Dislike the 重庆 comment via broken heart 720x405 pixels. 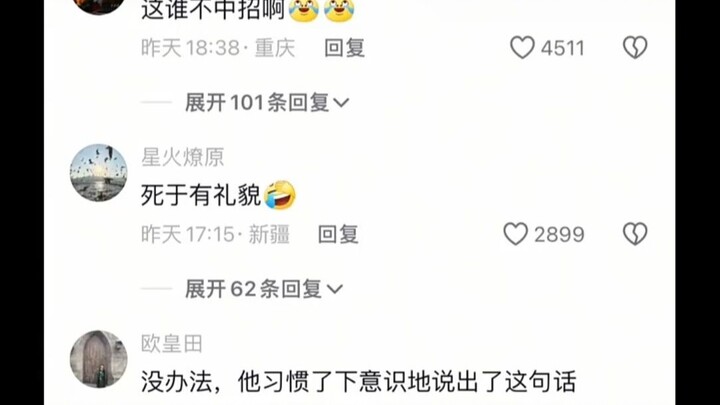tap(635, 47)
